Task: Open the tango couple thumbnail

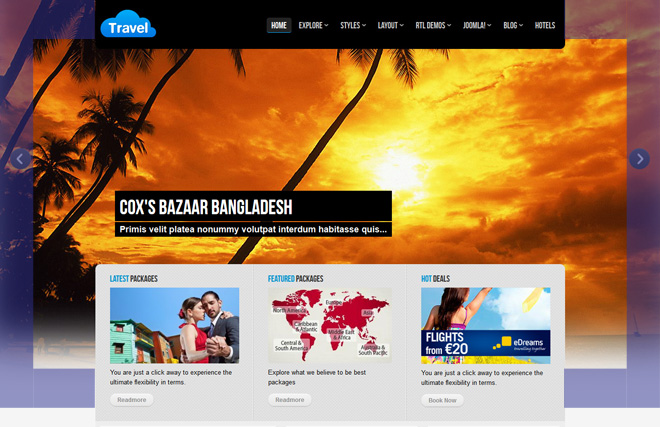Action: [174, 326]
